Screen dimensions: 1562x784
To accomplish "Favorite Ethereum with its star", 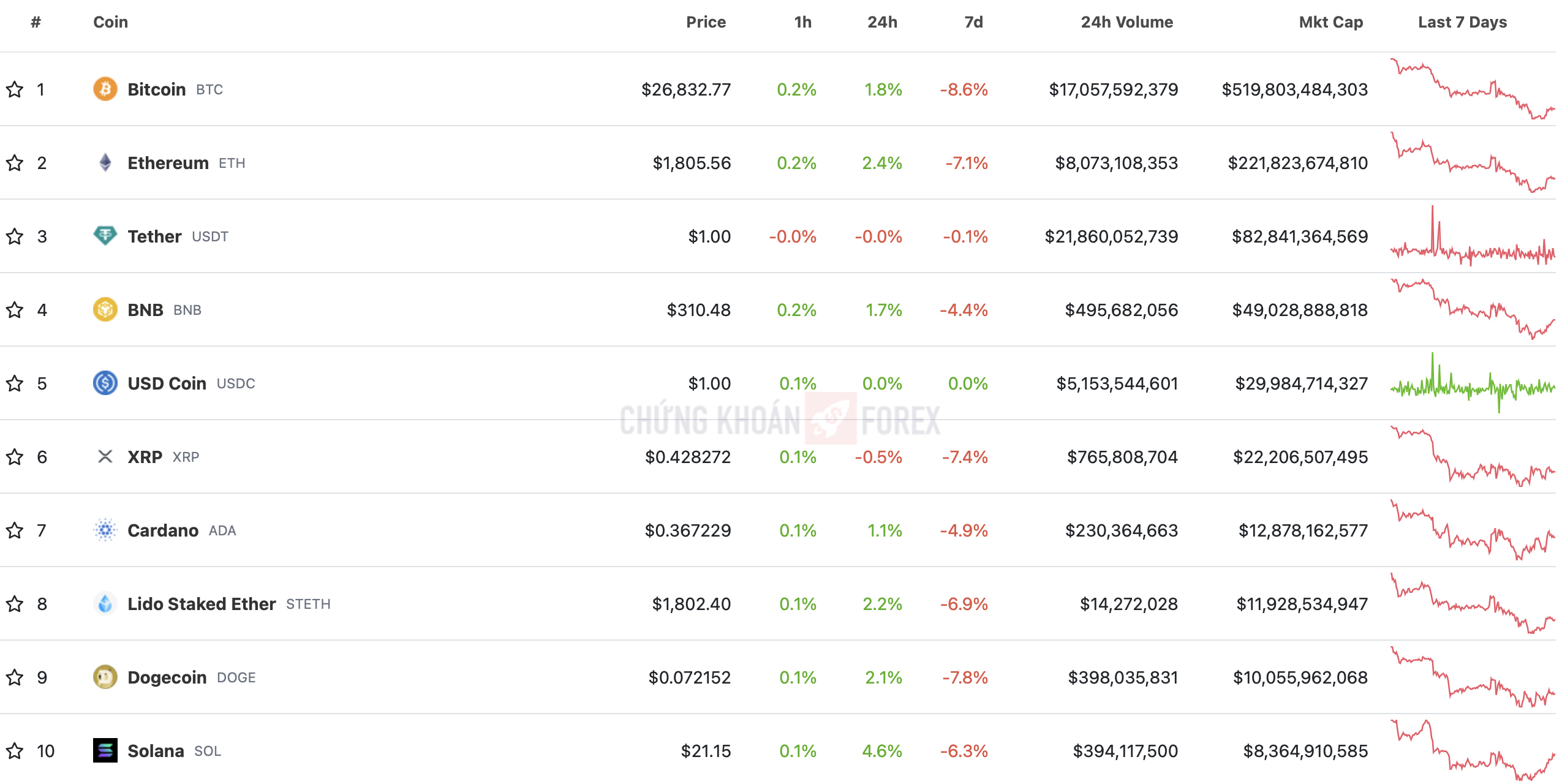I will [15, 163].
